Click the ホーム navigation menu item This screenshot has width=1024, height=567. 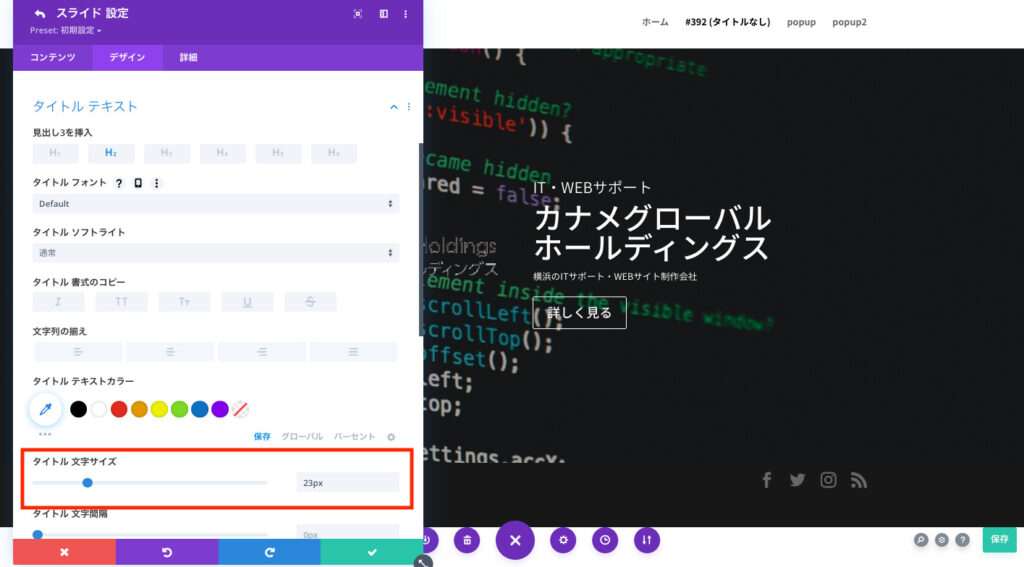tap(655, 22)
